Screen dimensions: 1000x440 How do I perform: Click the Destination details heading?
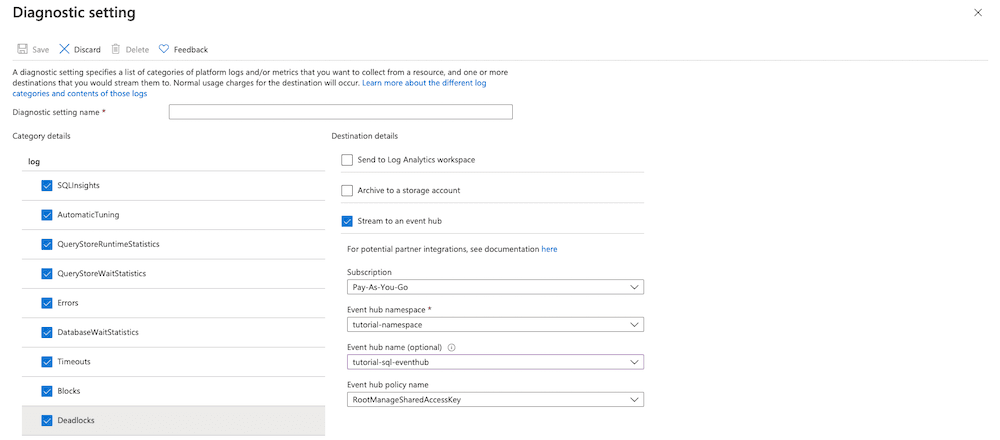[x=365, y=136]
